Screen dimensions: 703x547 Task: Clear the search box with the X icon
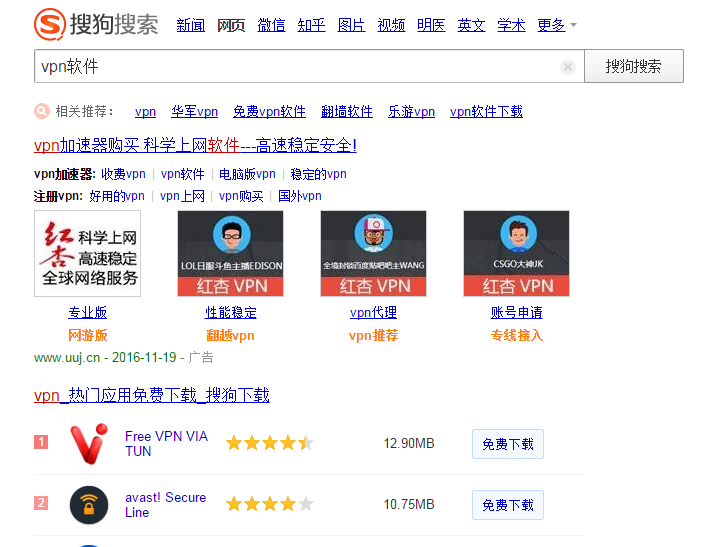[568, 67]
